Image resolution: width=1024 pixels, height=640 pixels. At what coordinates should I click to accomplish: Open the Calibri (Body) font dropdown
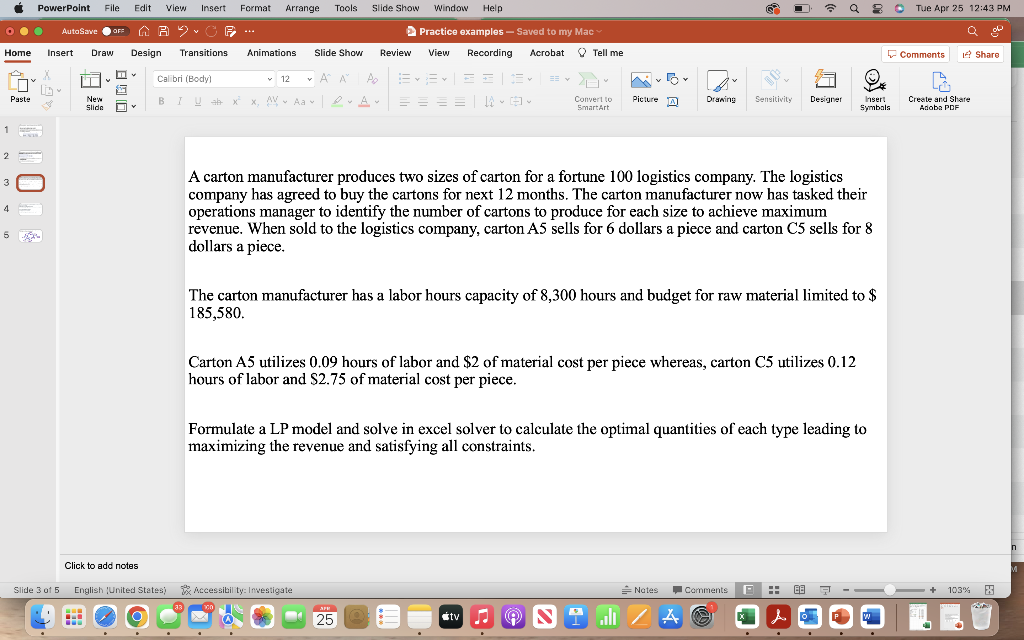269,79
